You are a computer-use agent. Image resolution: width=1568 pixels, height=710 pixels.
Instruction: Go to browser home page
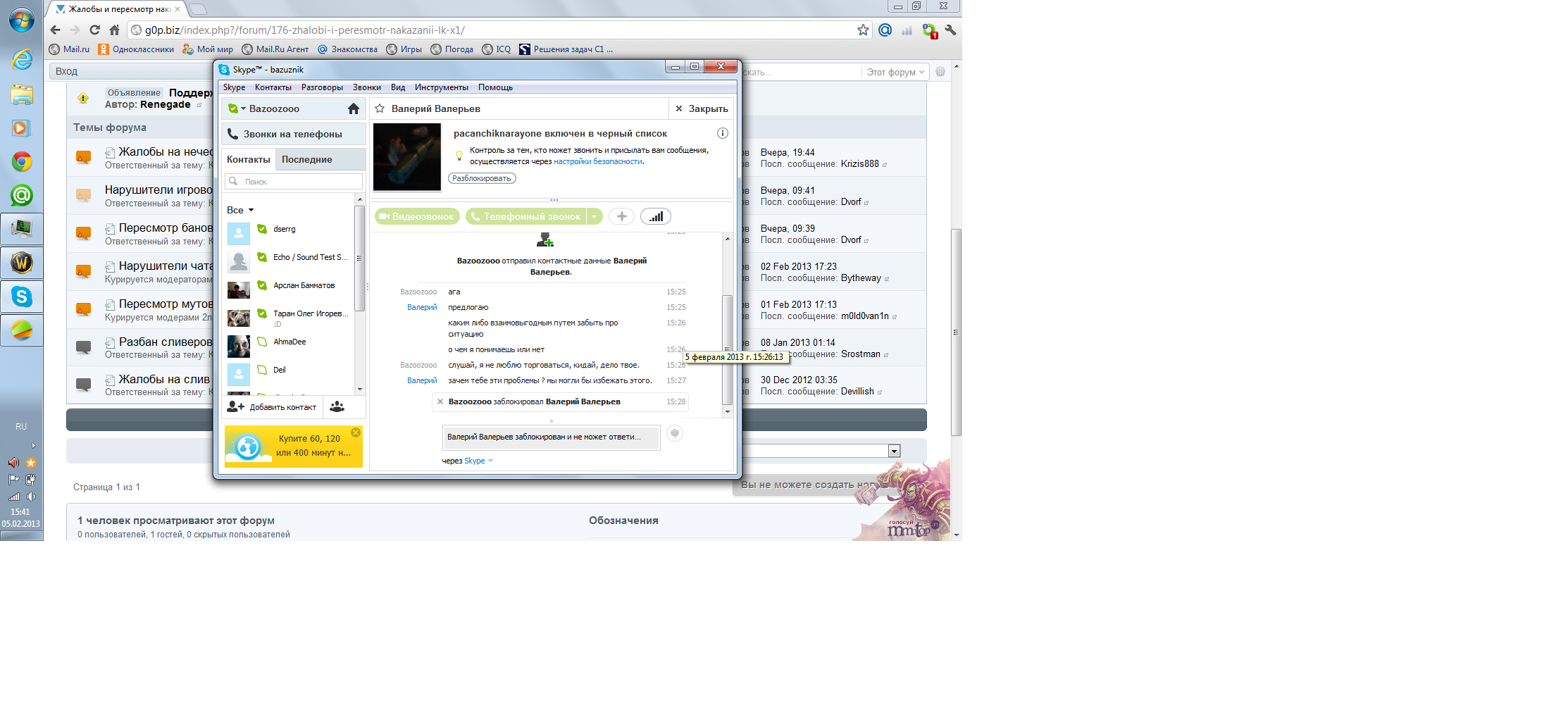pos(115,30)
